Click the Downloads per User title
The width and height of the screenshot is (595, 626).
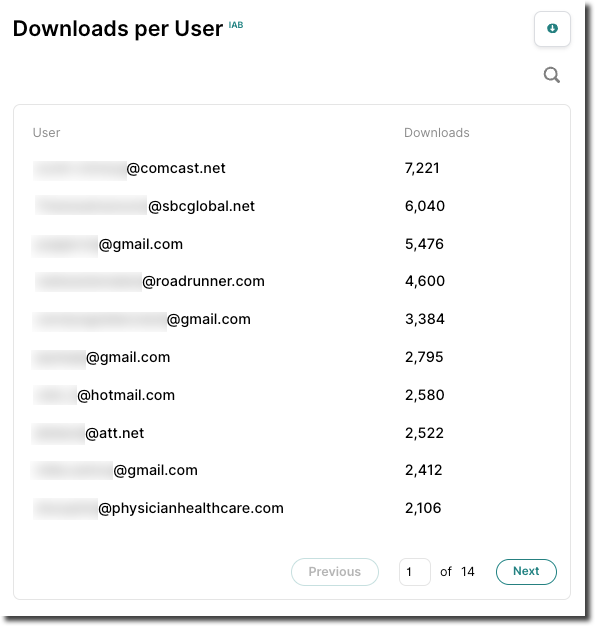pos(118,29)
